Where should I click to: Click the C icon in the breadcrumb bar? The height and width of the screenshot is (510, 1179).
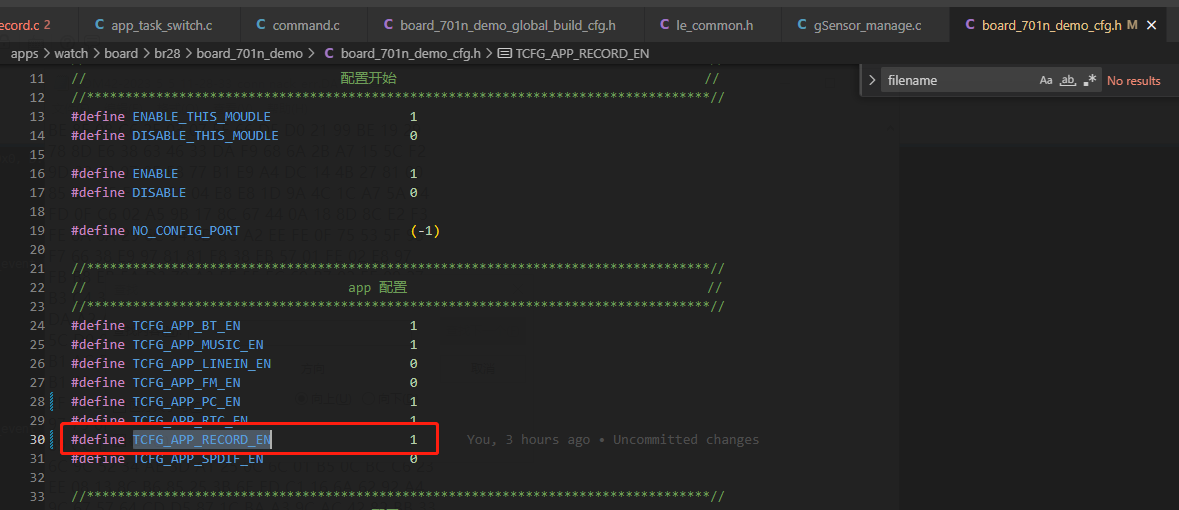tap(329, 53)
